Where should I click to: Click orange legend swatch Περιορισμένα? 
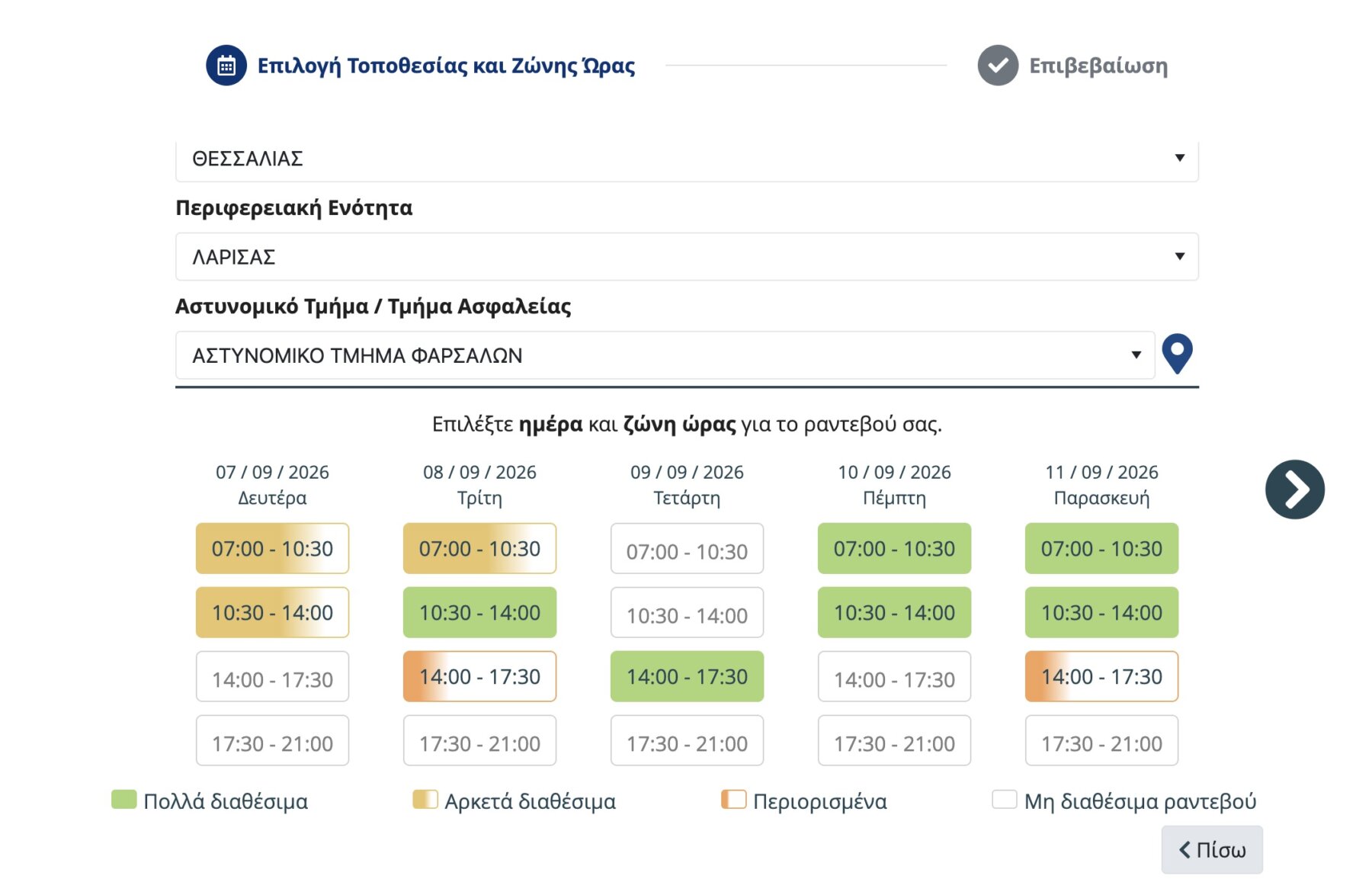(x=733, y=799)
